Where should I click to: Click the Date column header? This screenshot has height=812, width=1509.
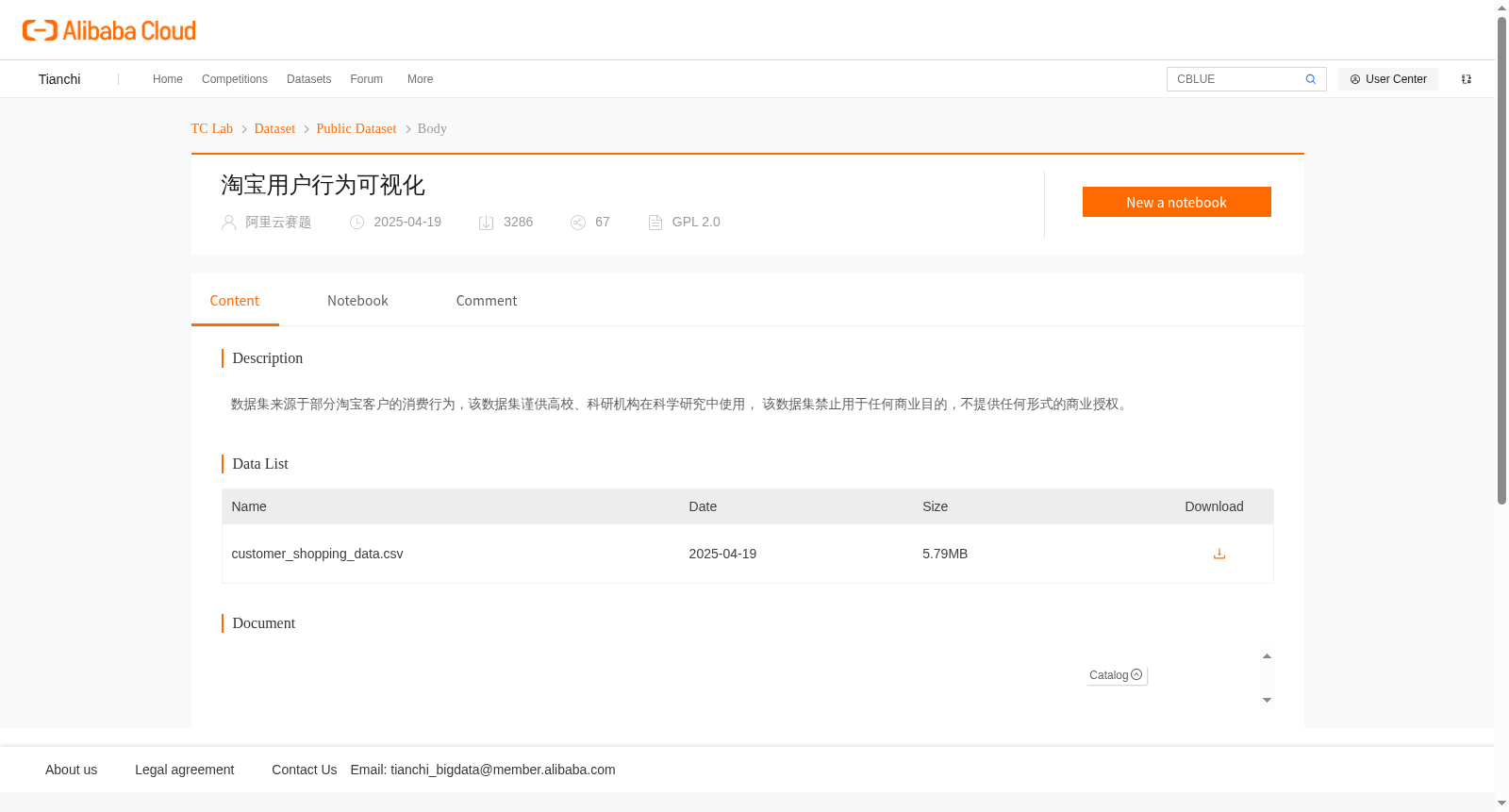(x=703, y=506)
